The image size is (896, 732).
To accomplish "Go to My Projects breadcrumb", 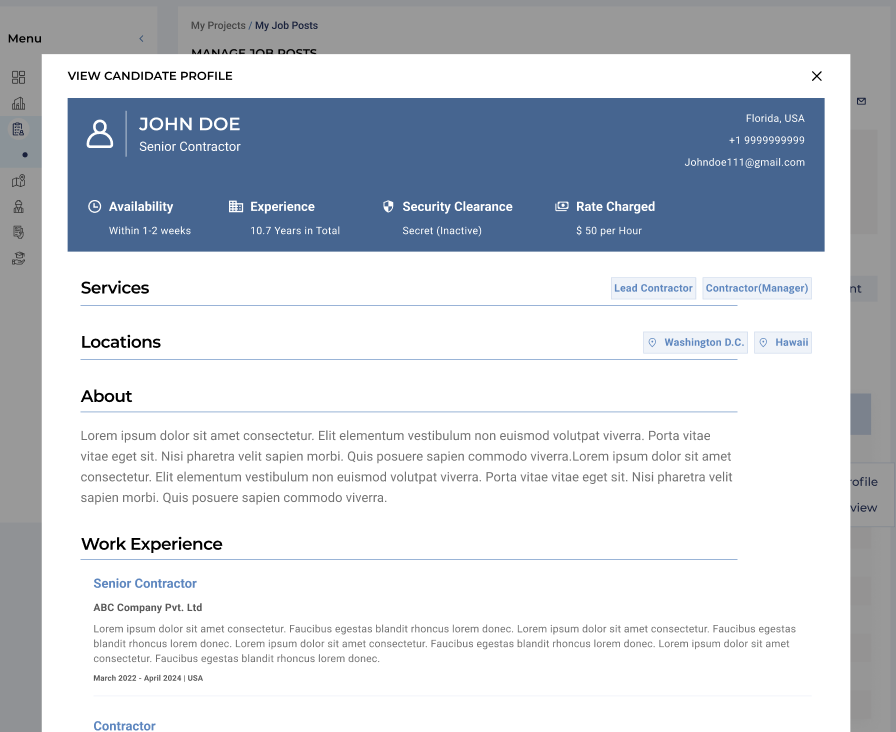I will click(217, 26).
